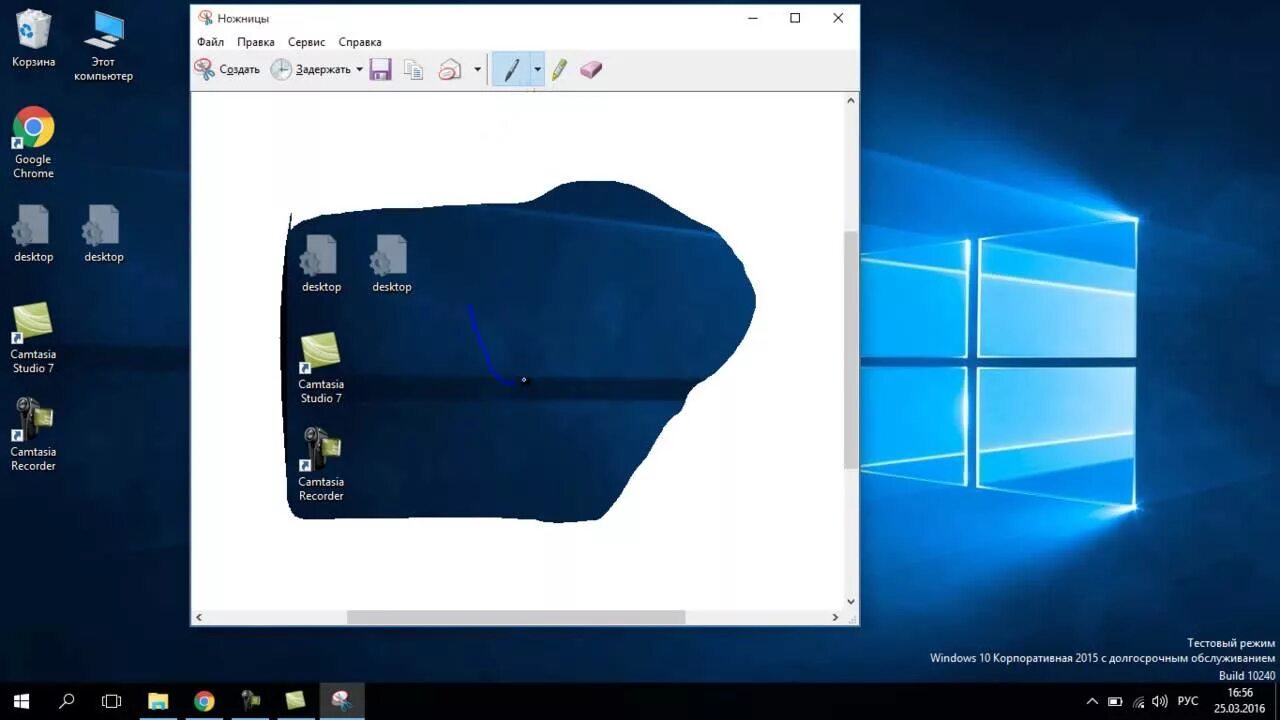
Task: Click the scroll up arrow in Ножницы
Action: tap(851, 100)
